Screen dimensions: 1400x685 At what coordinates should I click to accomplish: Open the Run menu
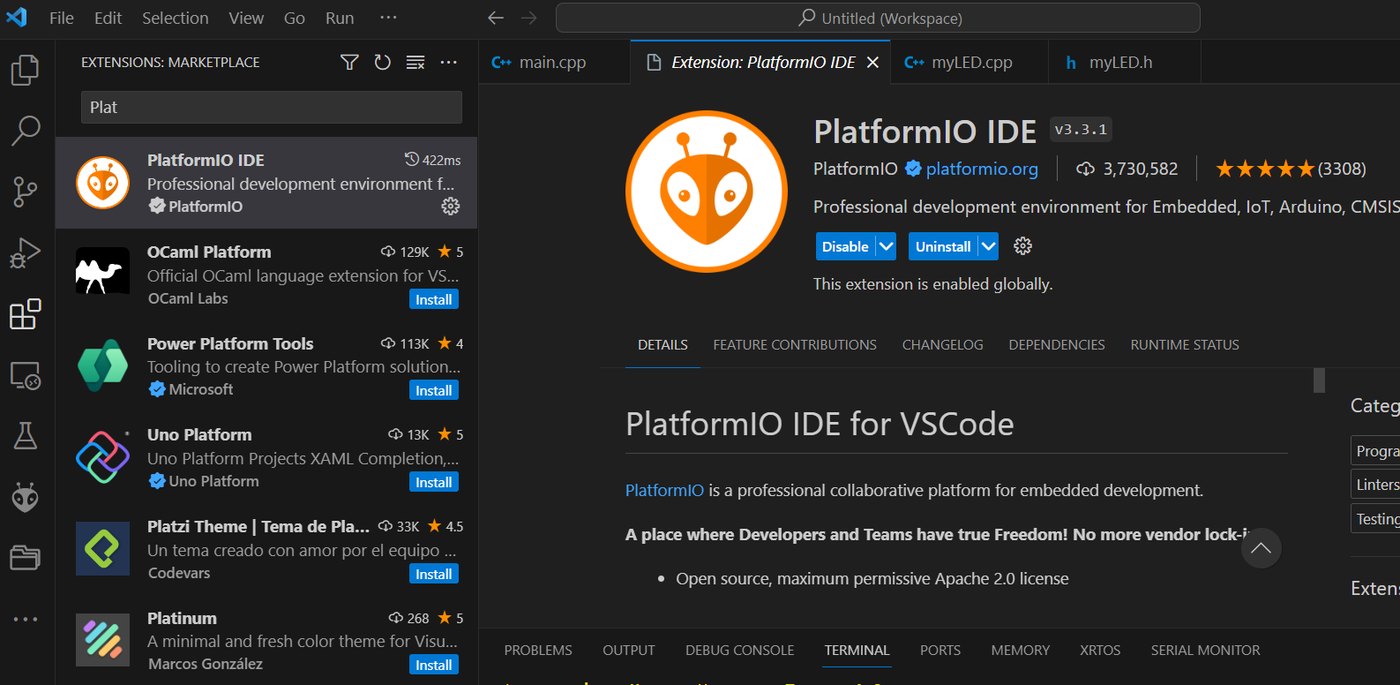point(340,18)
